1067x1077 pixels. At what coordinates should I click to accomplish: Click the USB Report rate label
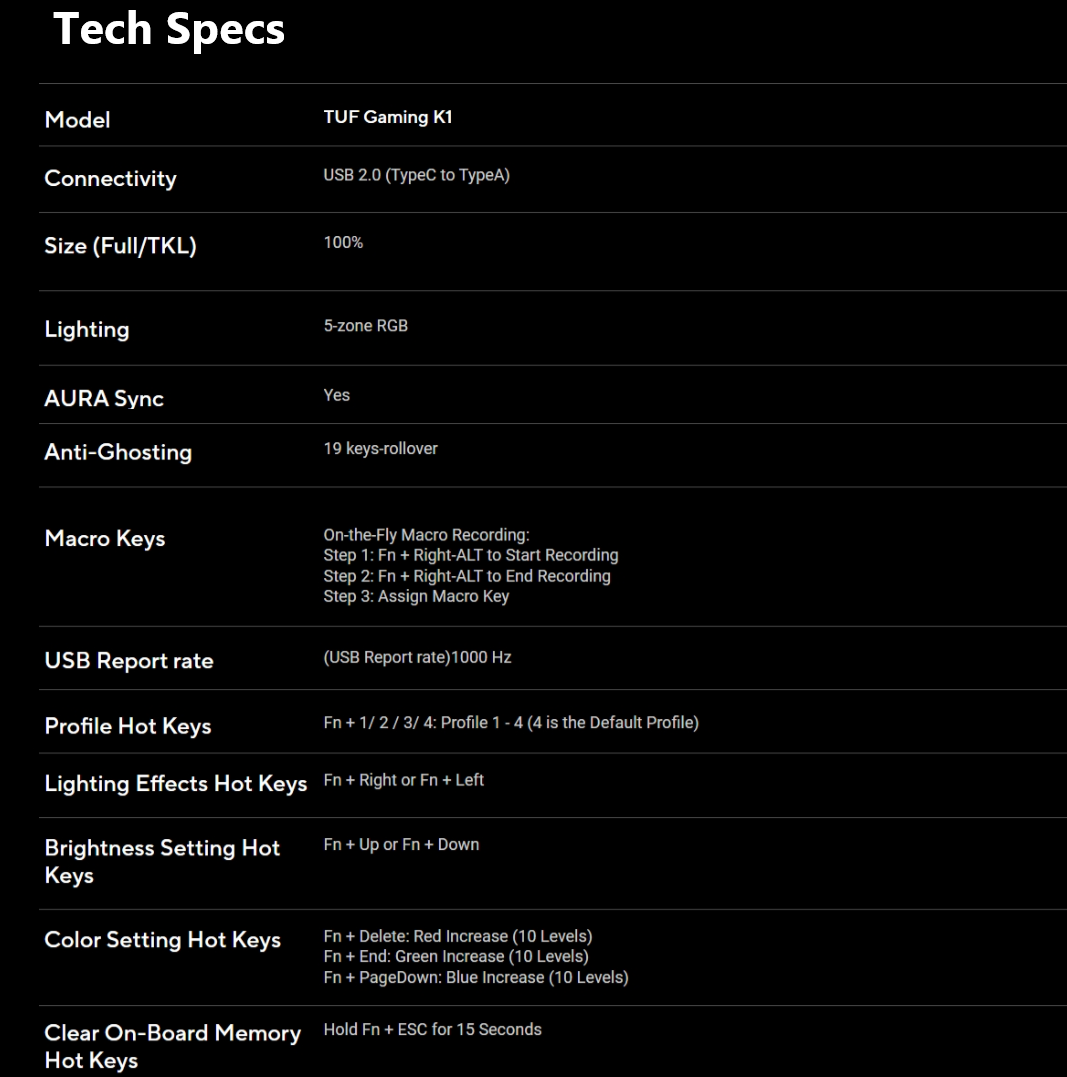129,661
